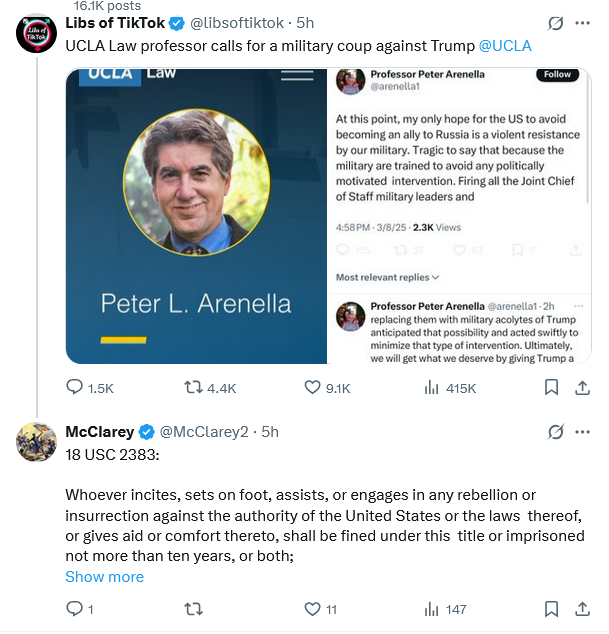Bookmark the Libs of TikTok post

pyautogui.click(x=551, y=388)
